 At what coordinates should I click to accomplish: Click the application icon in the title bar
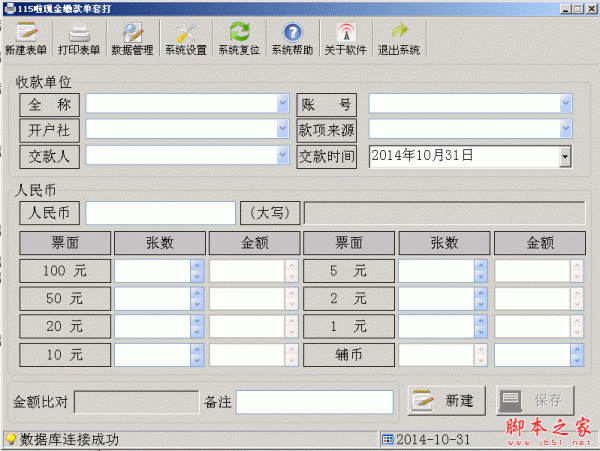tap(10, 8)
